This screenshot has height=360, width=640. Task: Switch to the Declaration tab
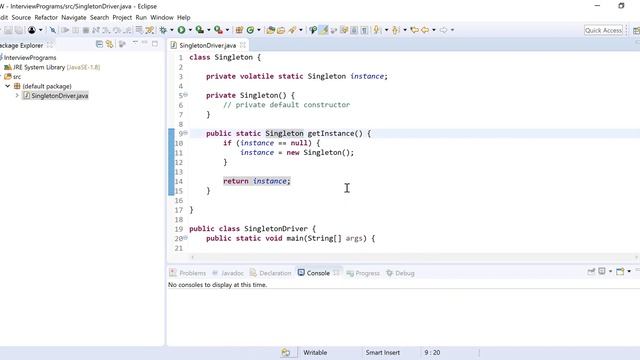(271, 273)
